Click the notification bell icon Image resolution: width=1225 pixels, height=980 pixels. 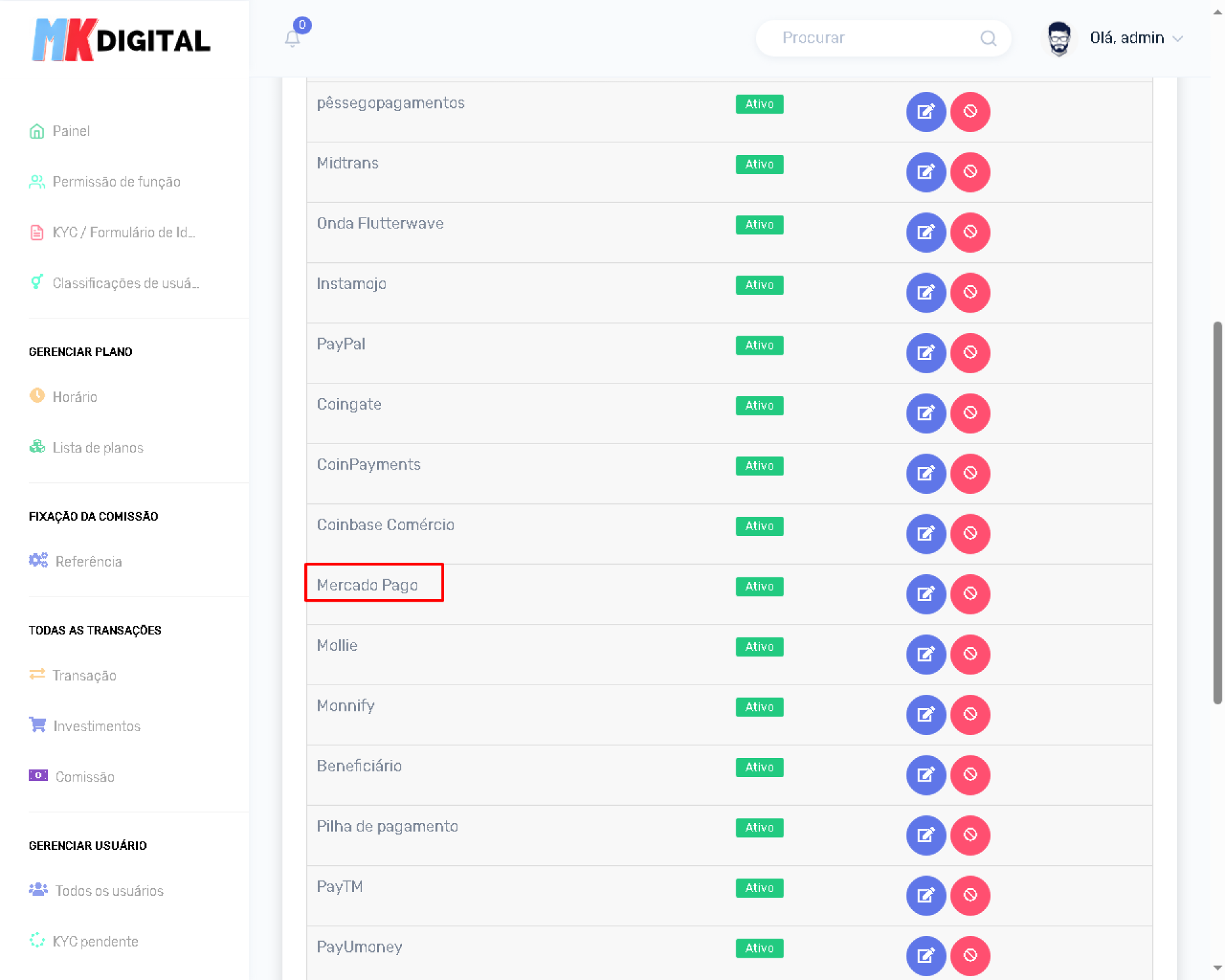click(292, 38)
